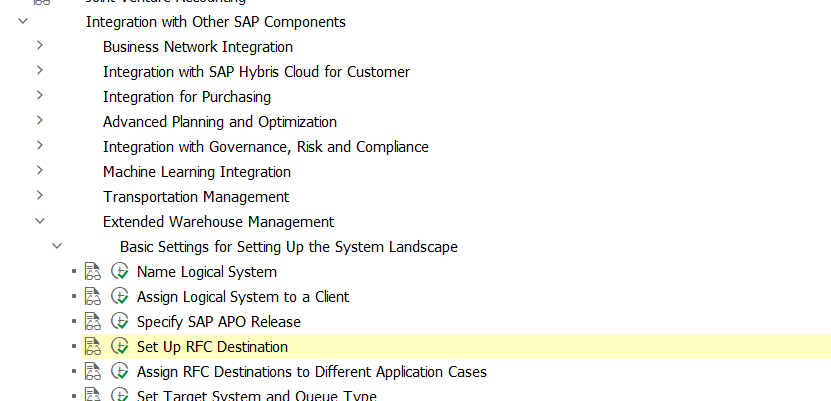Expand Advanced Planning and Optimization node
The width and height of the screenshot is (831, 401).
[40, 120]
